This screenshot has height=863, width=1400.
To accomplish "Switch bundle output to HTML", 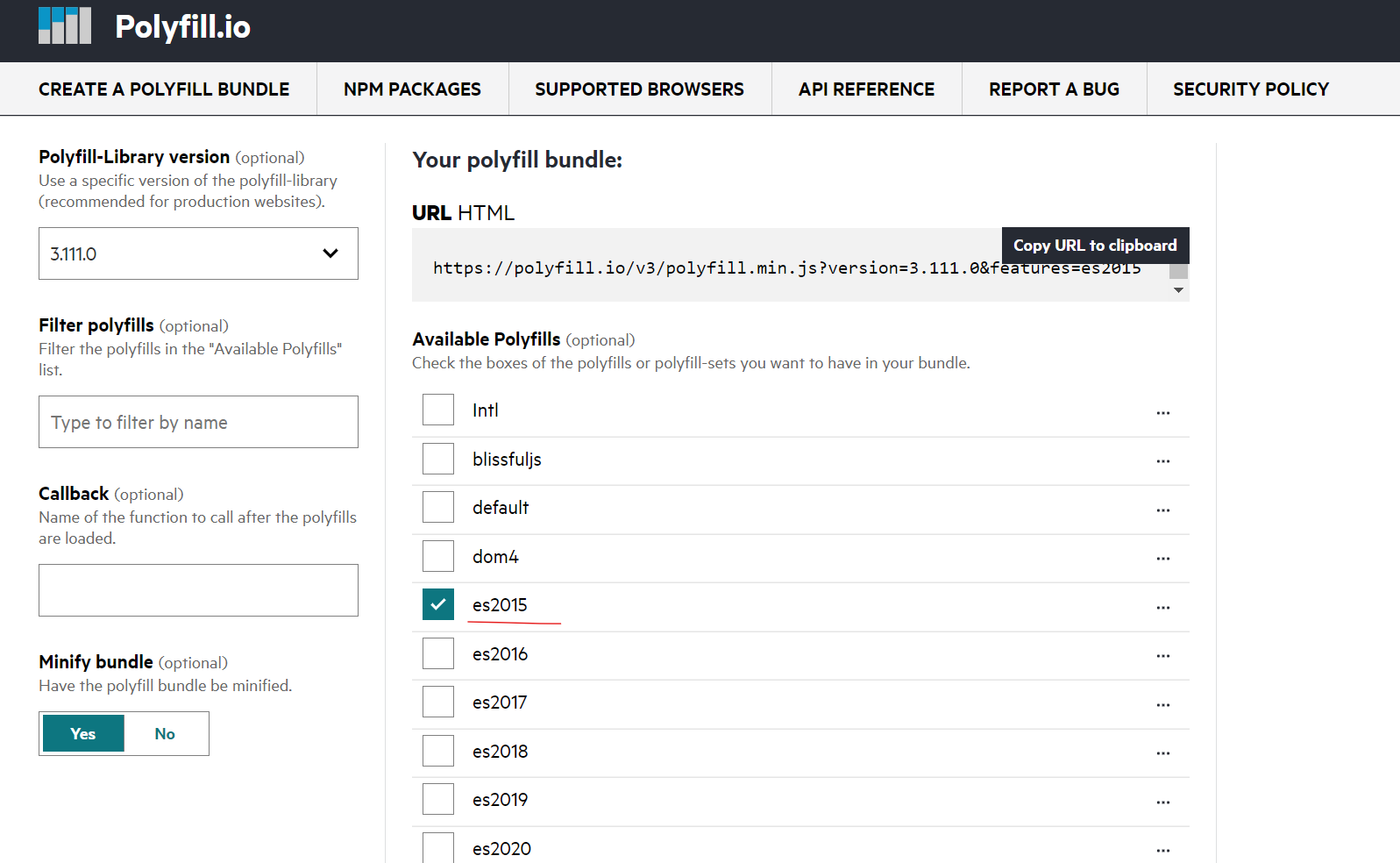I will coord(486,213).
